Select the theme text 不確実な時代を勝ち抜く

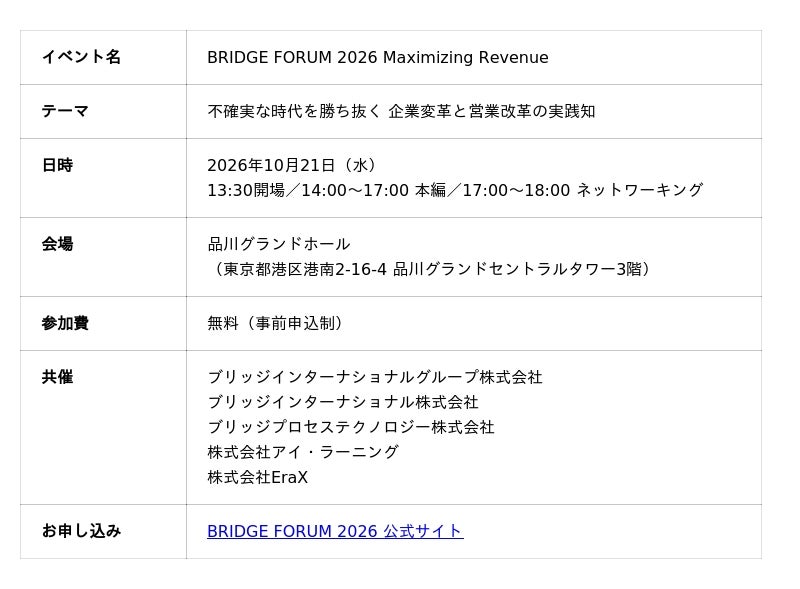pos(294,111)
